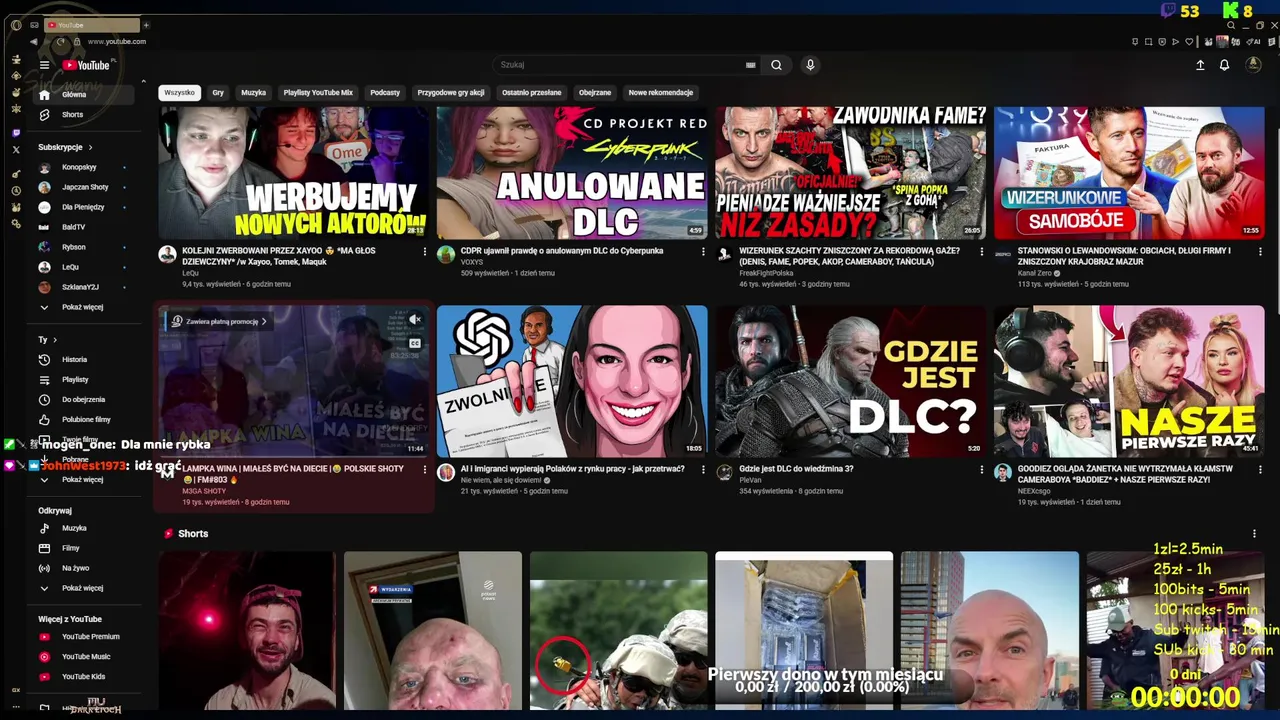The width and height of the screenshot is (1280, 720).
Task: Open the notifications bell
Action: tap(1224, 65)
